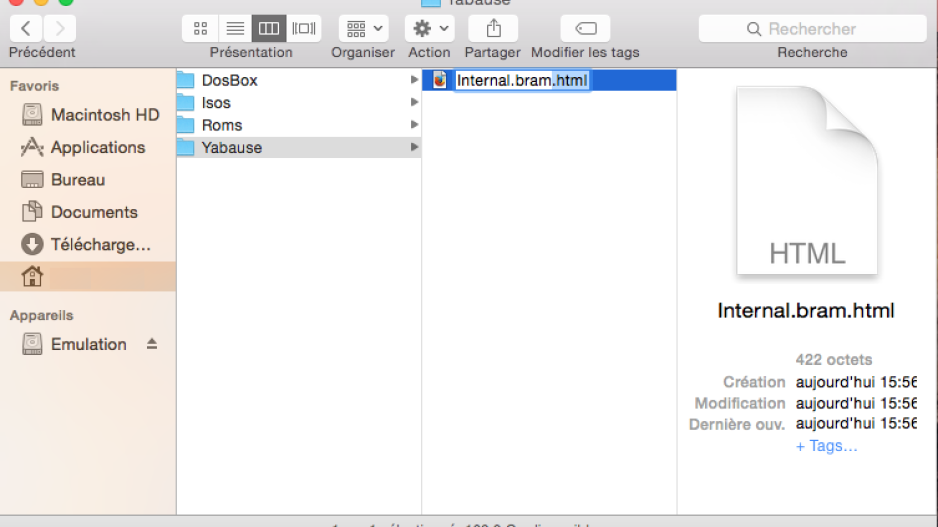This screenshot has height=527, width=938.
Task: Select the home folder icon in sidebar
Action: (32, 276)
